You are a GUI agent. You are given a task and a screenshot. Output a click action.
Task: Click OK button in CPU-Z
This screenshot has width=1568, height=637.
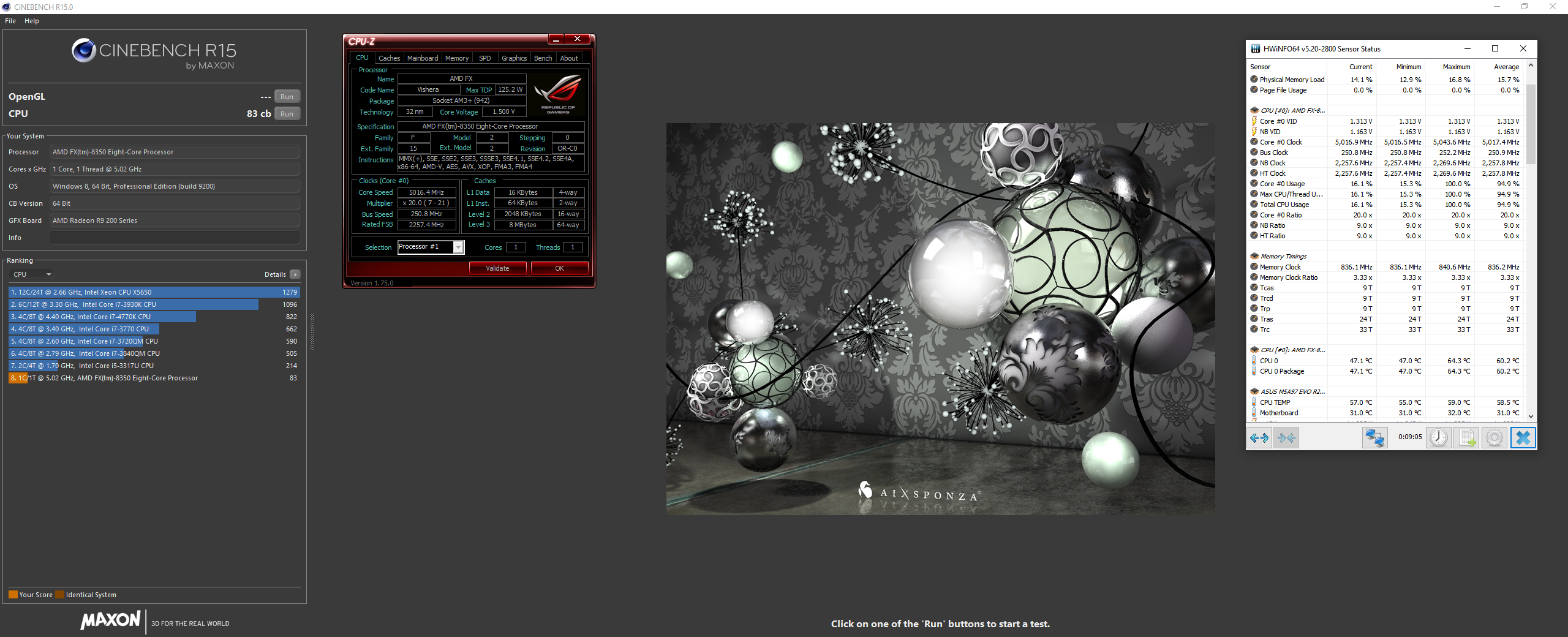pyautogui.click(x=559, y=268)
